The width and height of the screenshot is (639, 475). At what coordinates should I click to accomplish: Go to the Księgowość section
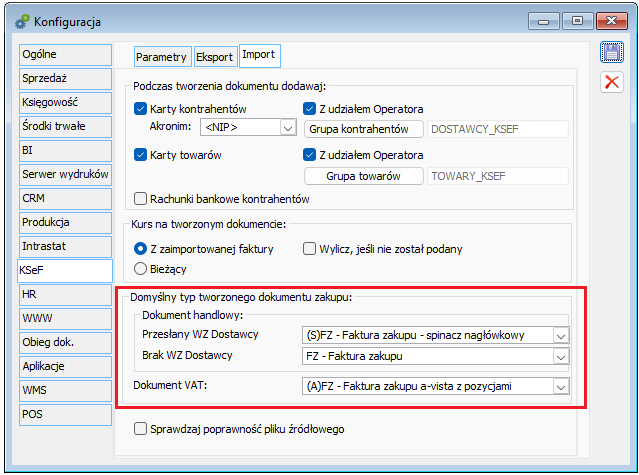coord(64,101)
